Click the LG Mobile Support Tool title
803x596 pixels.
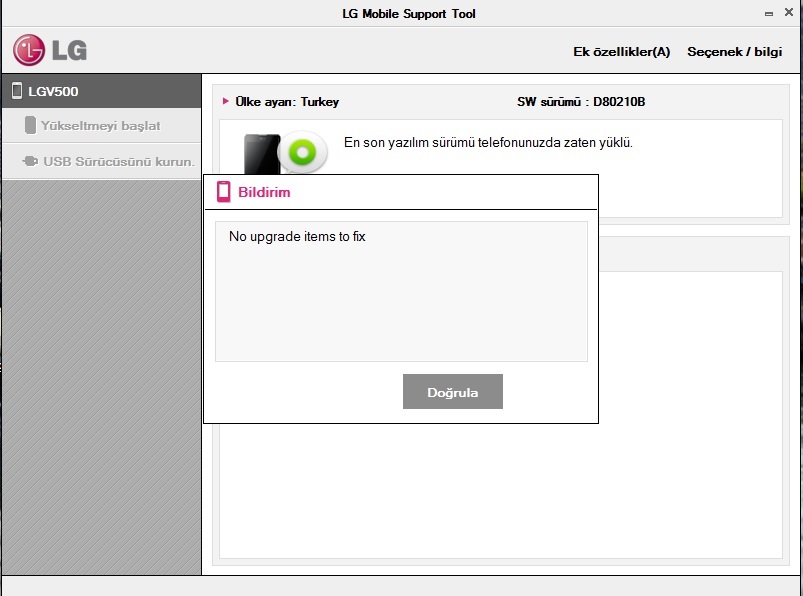point(409,14)
